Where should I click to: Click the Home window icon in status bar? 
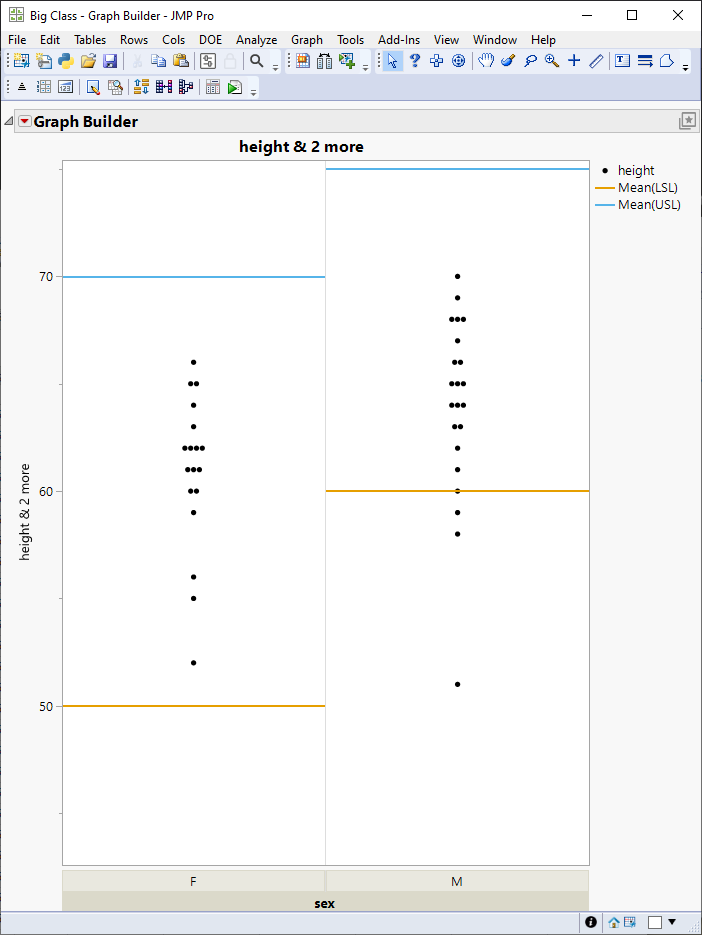[614, 922]
